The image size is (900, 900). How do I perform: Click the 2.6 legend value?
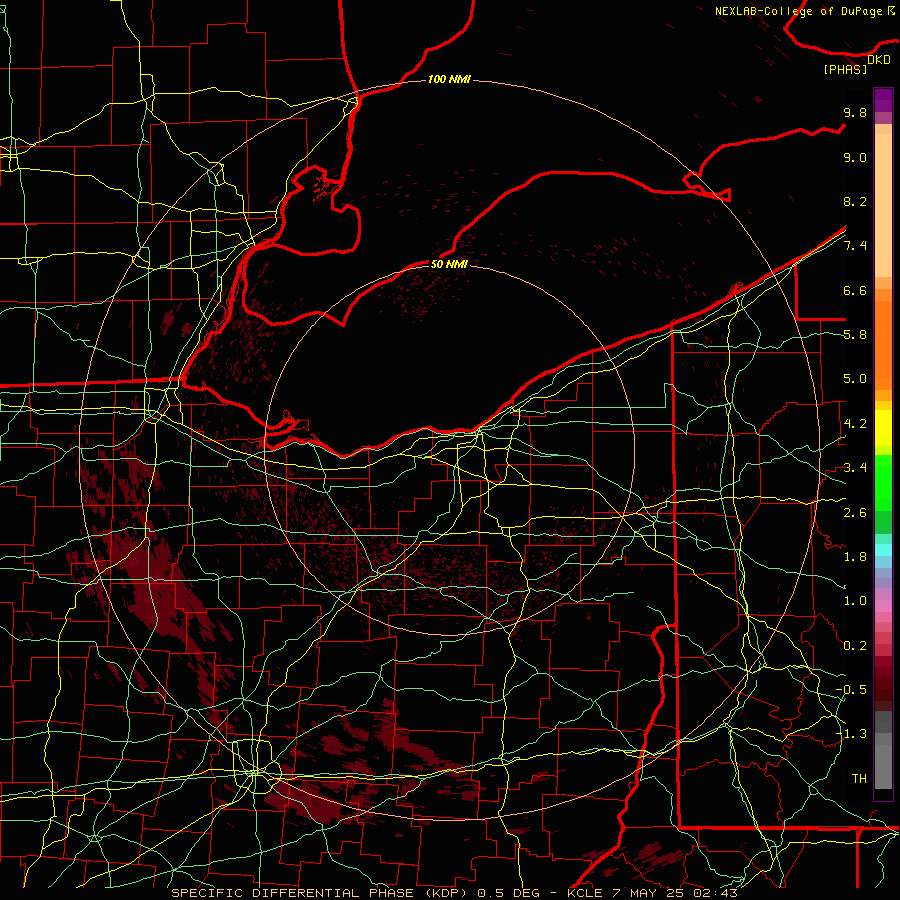tap(855, 513)
